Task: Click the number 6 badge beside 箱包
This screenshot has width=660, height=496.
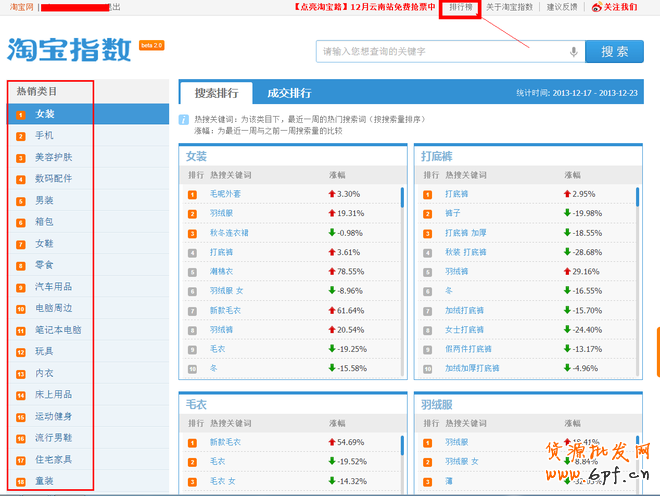Action: tap(20, 222)
